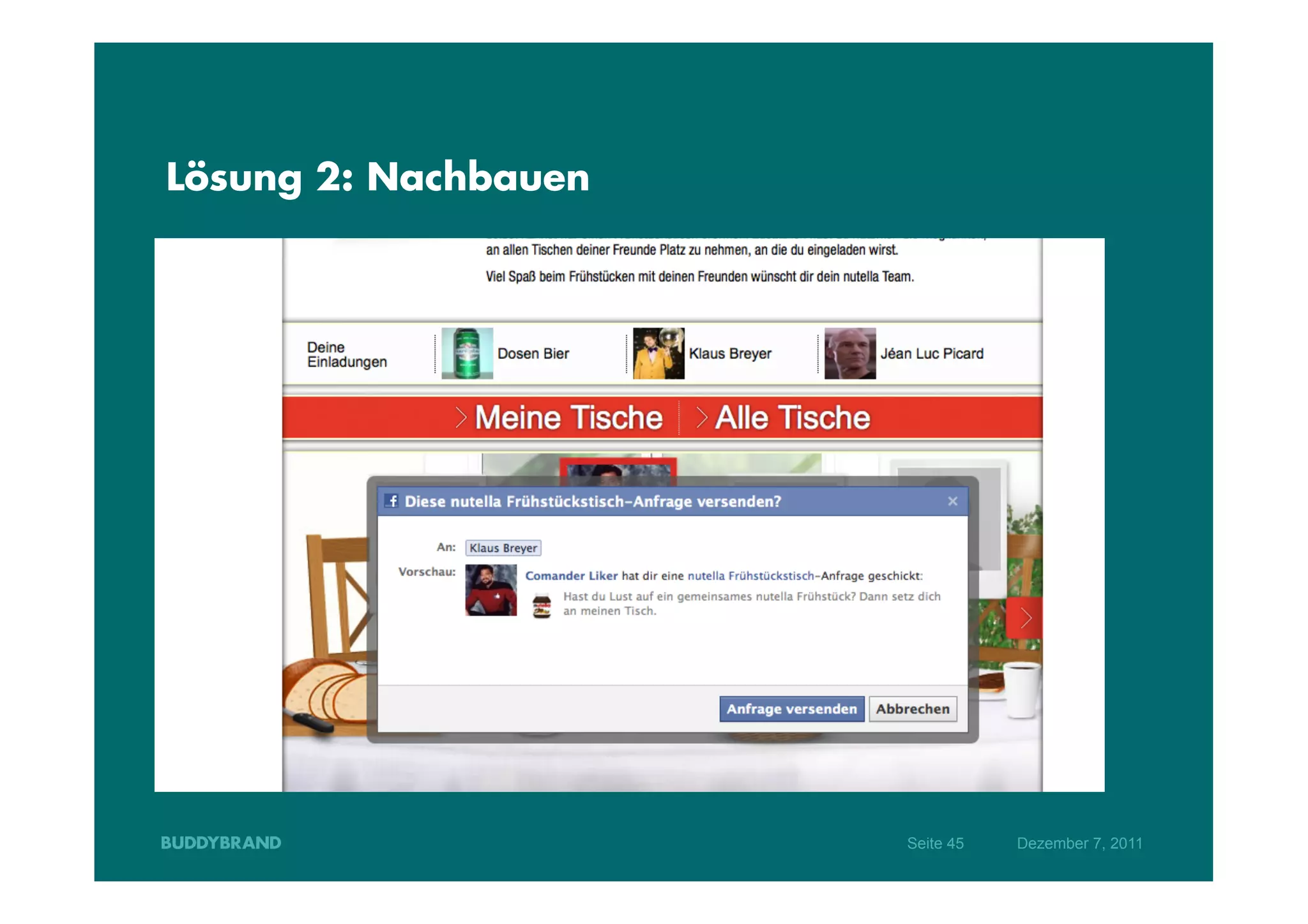
Task: Select the Dosen Bier beer can thumbnail
Action: click(467, 353)
